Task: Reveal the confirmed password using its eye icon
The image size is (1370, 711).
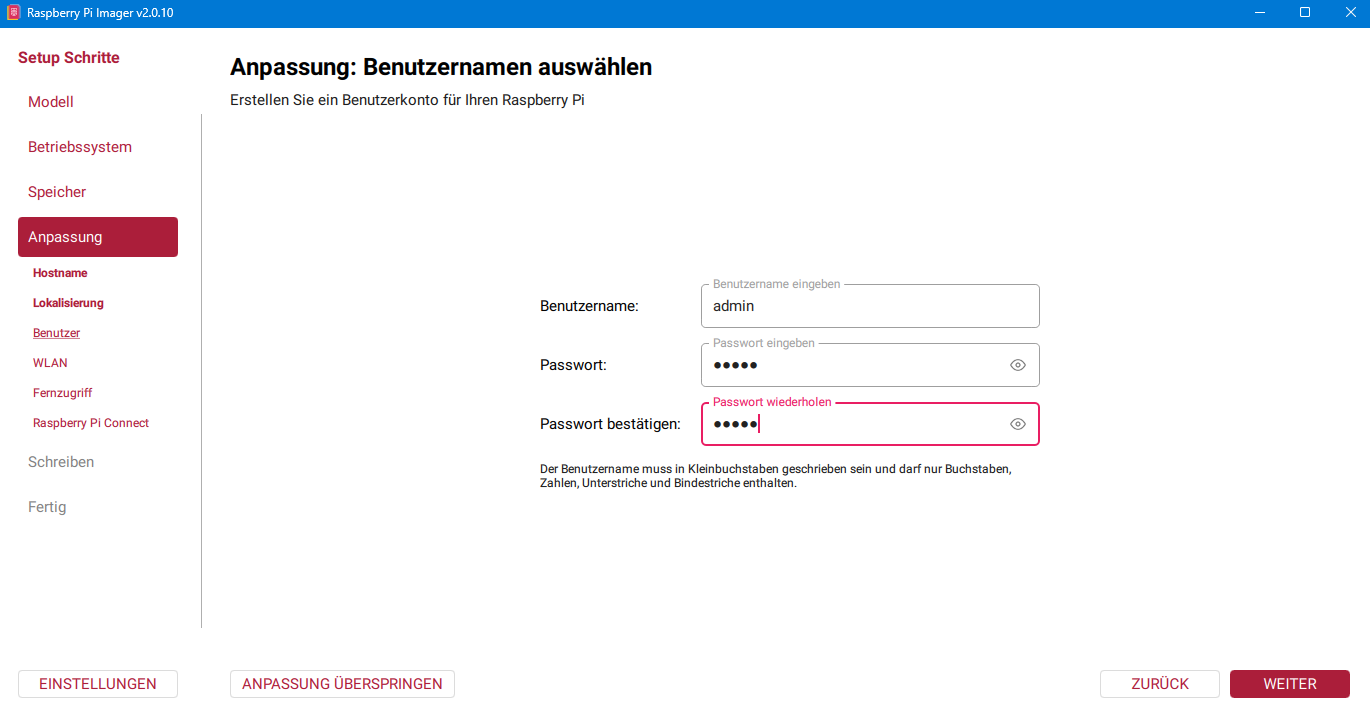Action: pos(1018,424)
